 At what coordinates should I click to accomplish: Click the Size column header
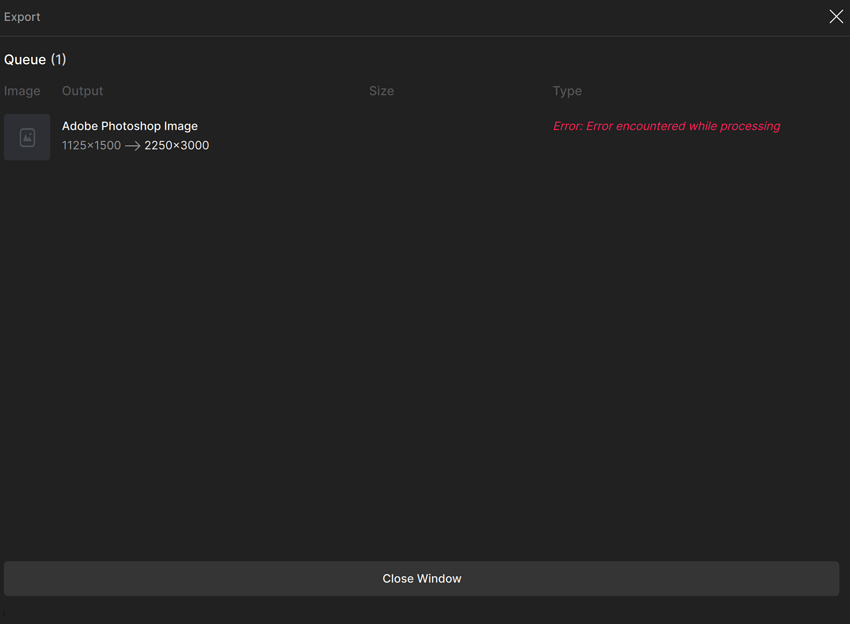[x=381, y=90]
